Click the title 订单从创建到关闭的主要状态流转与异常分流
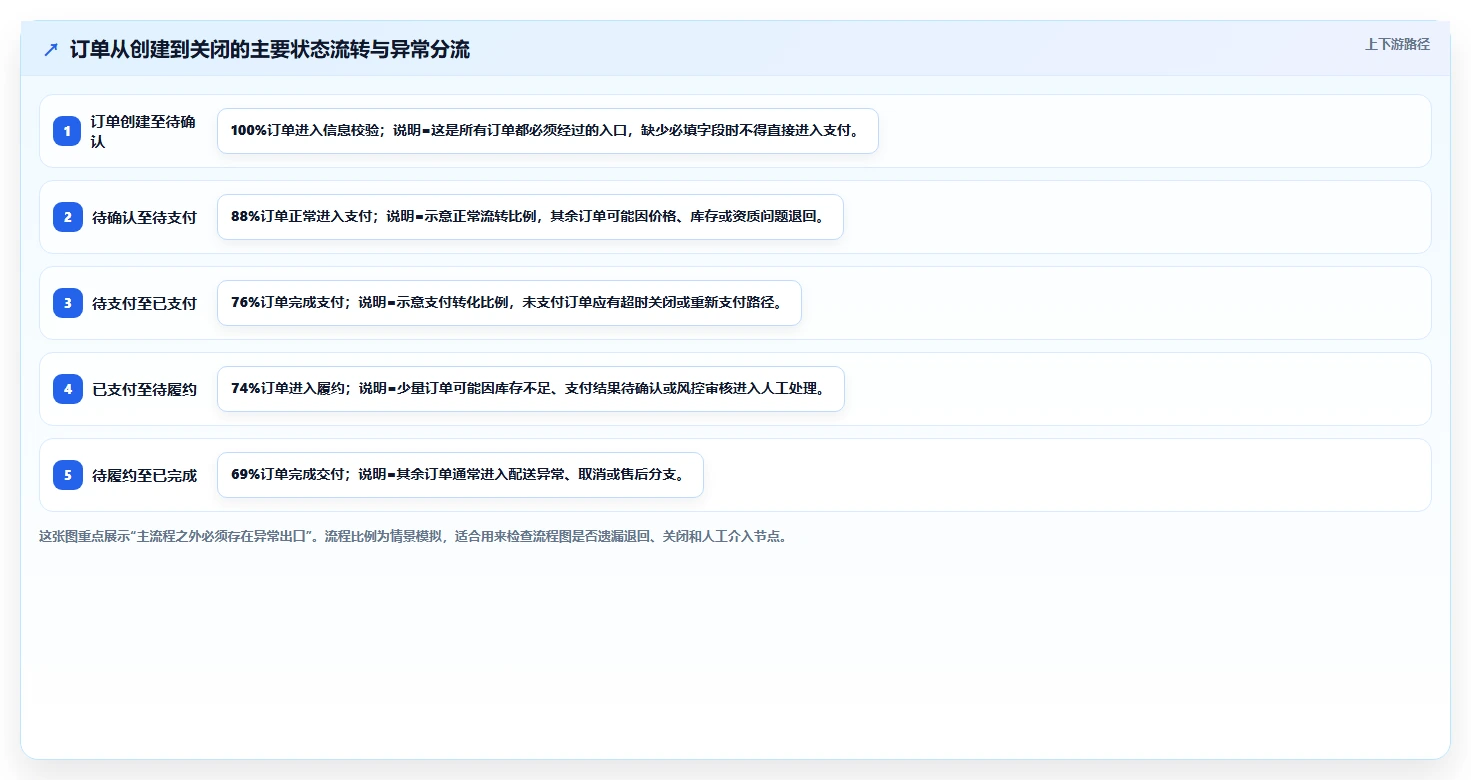This screenshot has width=1471, height=780. point(270,50)
